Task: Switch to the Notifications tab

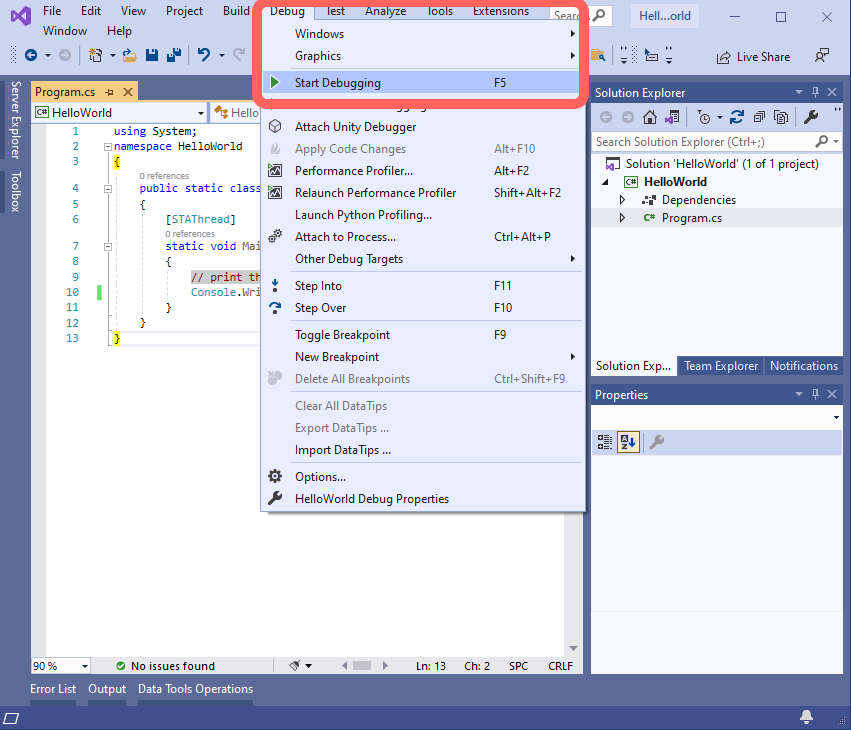Action: point(803,366)
